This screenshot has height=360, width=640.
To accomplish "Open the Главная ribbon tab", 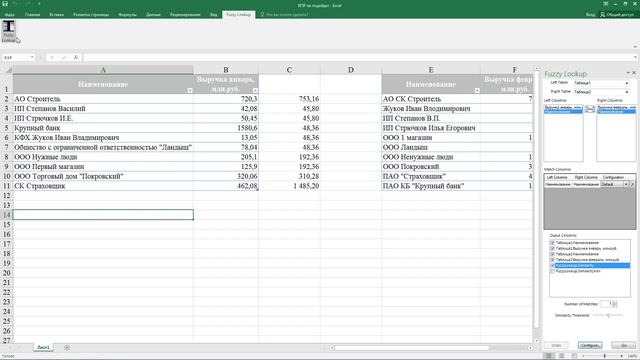I will (x=32, y=15).
